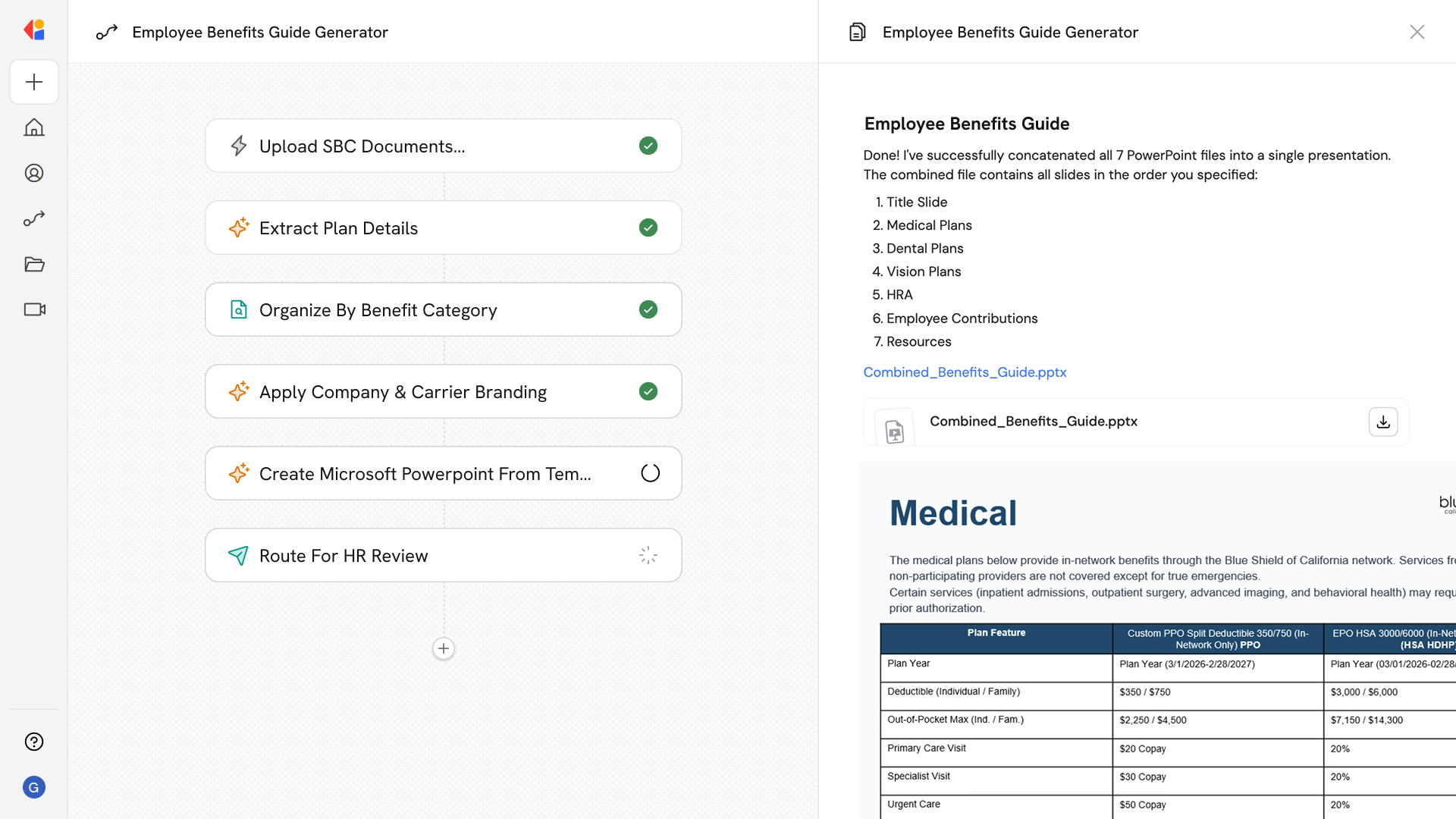Add a new step below the workflow
Image resolution: width=1456 pixels, height=819 pixels.
444,648
